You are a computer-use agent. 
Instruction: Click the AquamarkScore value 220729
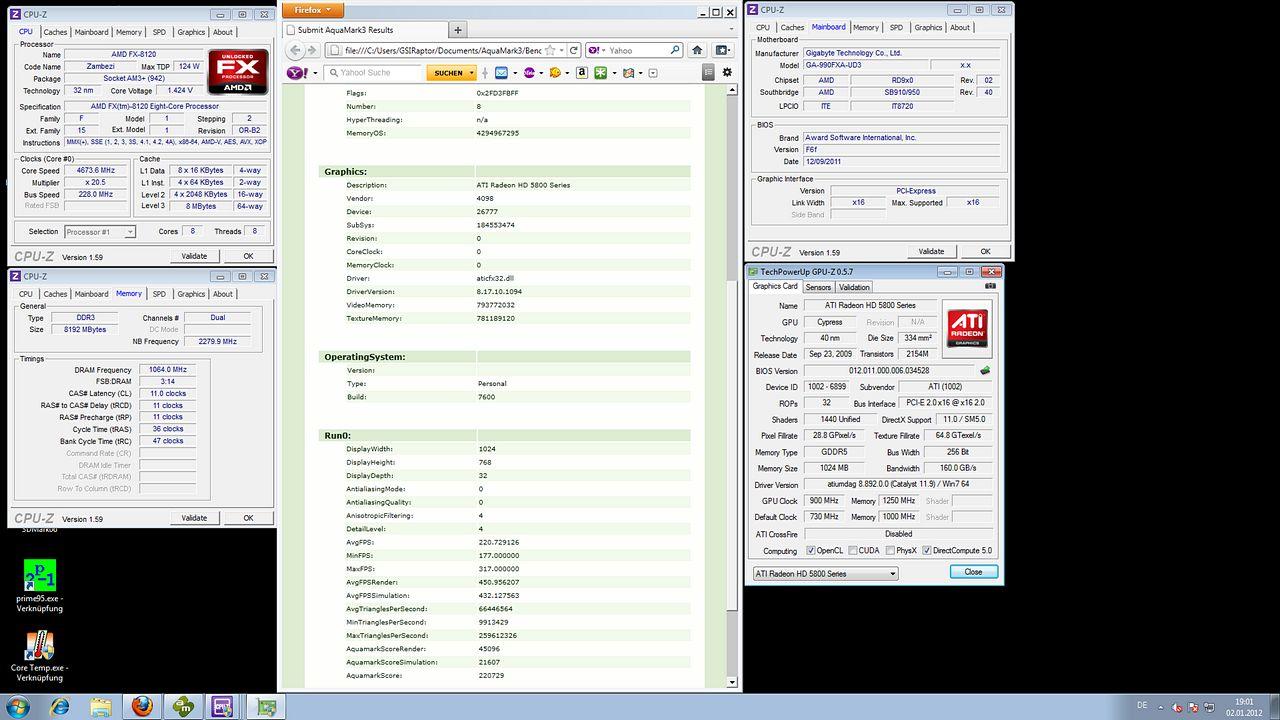coord(491,676)
